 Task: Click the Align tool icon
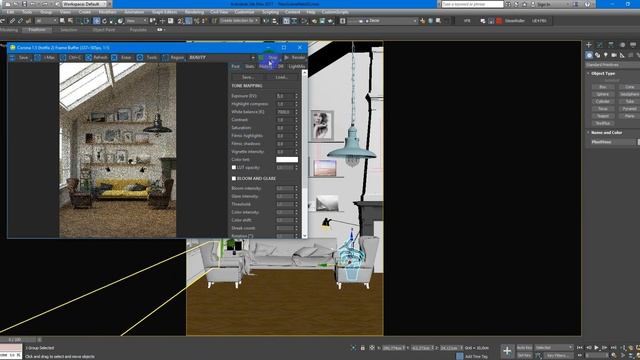click(275, 21)
